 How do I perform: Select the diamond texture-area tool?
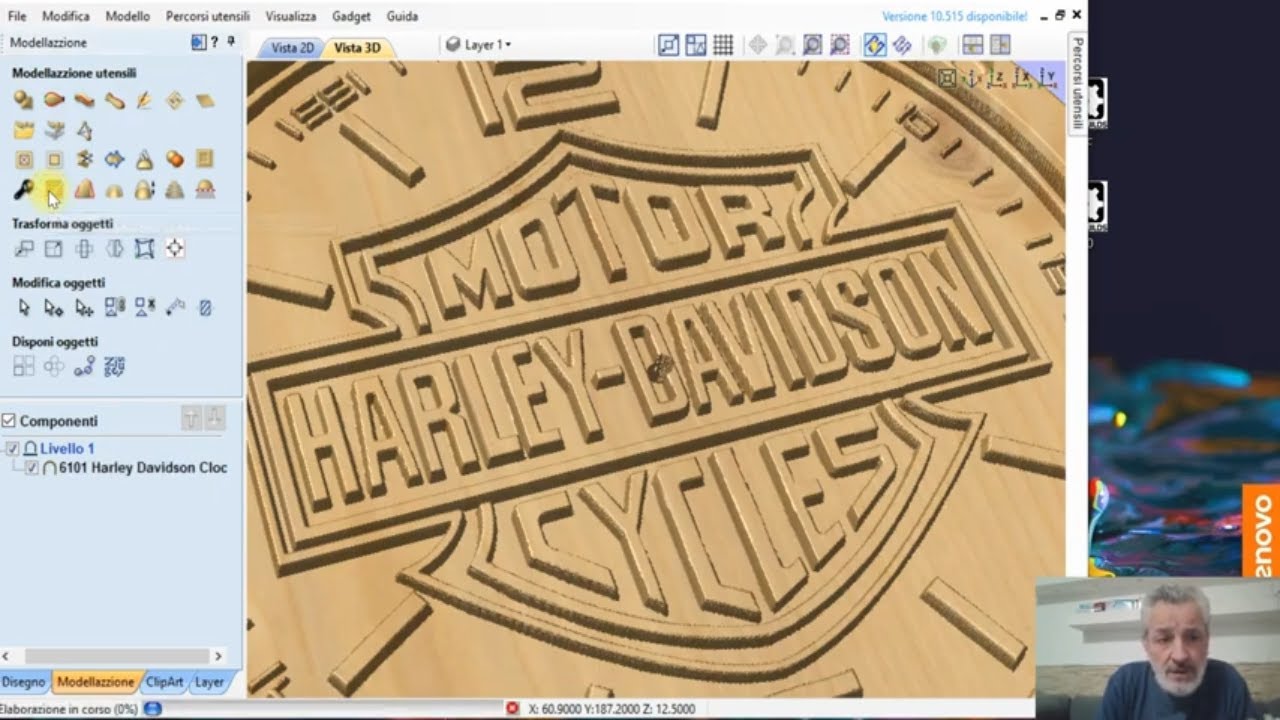pos(174,100)
